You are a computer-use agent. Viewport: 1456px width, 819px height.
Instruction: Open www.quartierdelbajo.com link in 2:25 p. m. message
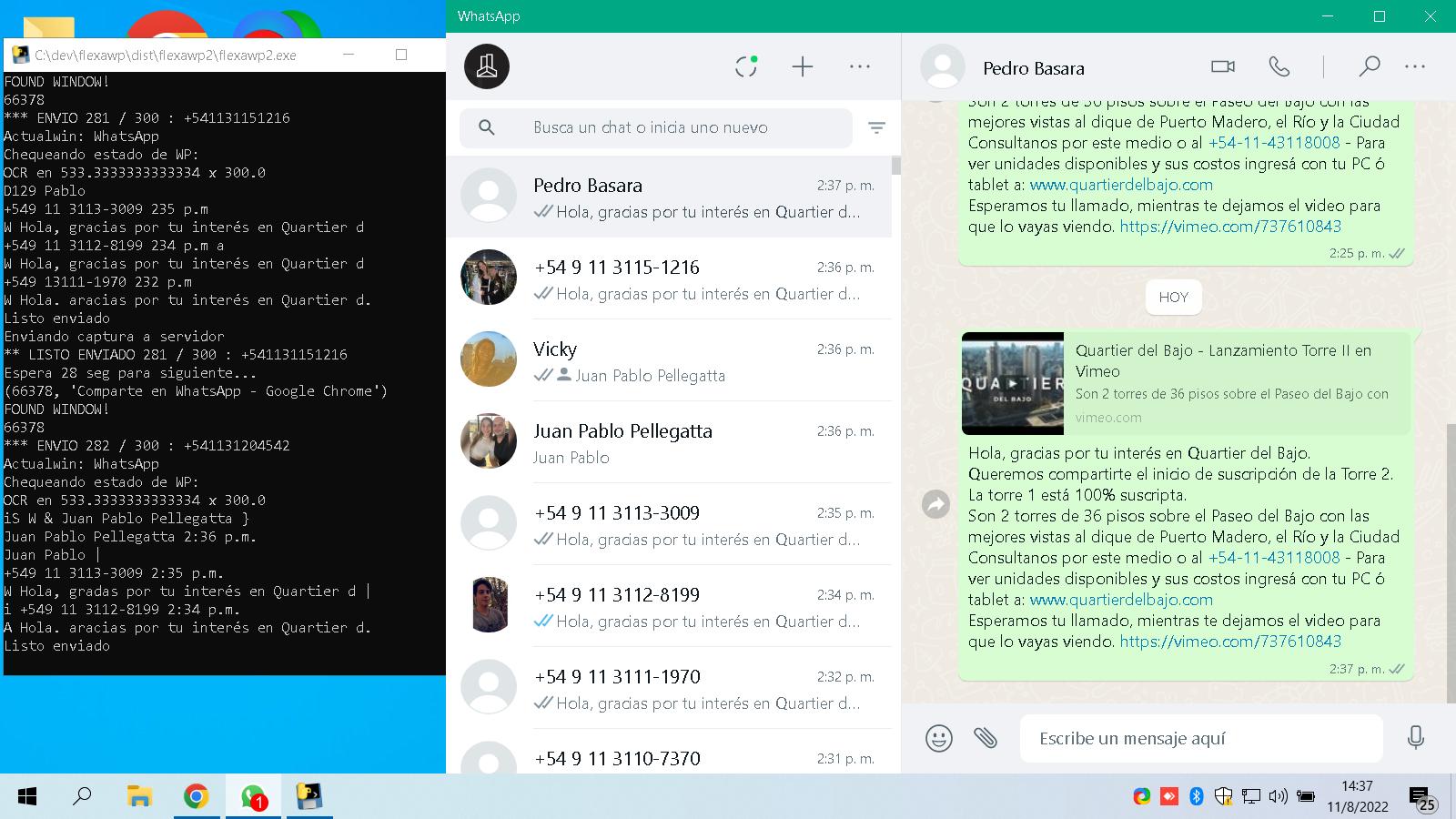(x=1121, y=185)
